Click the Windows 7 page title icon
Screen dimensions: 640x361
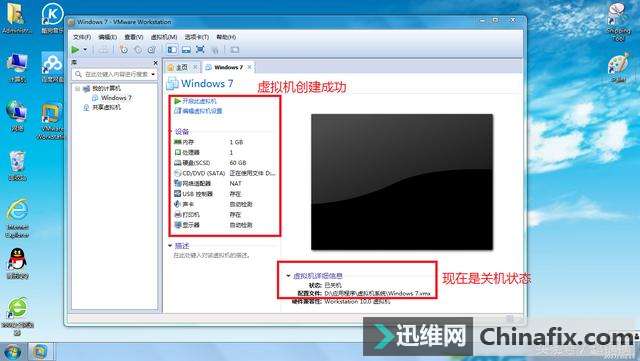[x=172, y=83]
